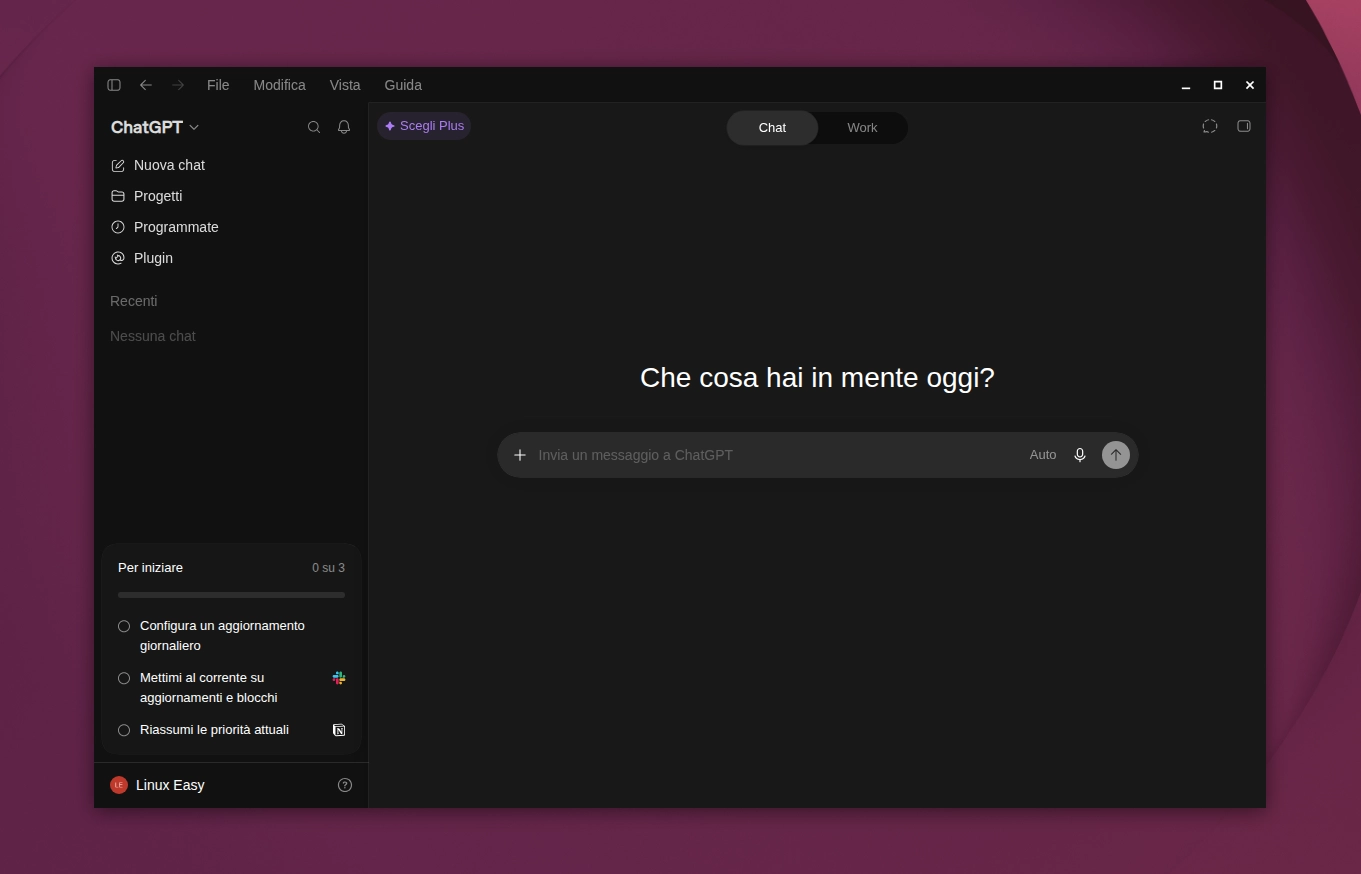
Task: Close the ChatGPT window
Action: (1250, 85)
